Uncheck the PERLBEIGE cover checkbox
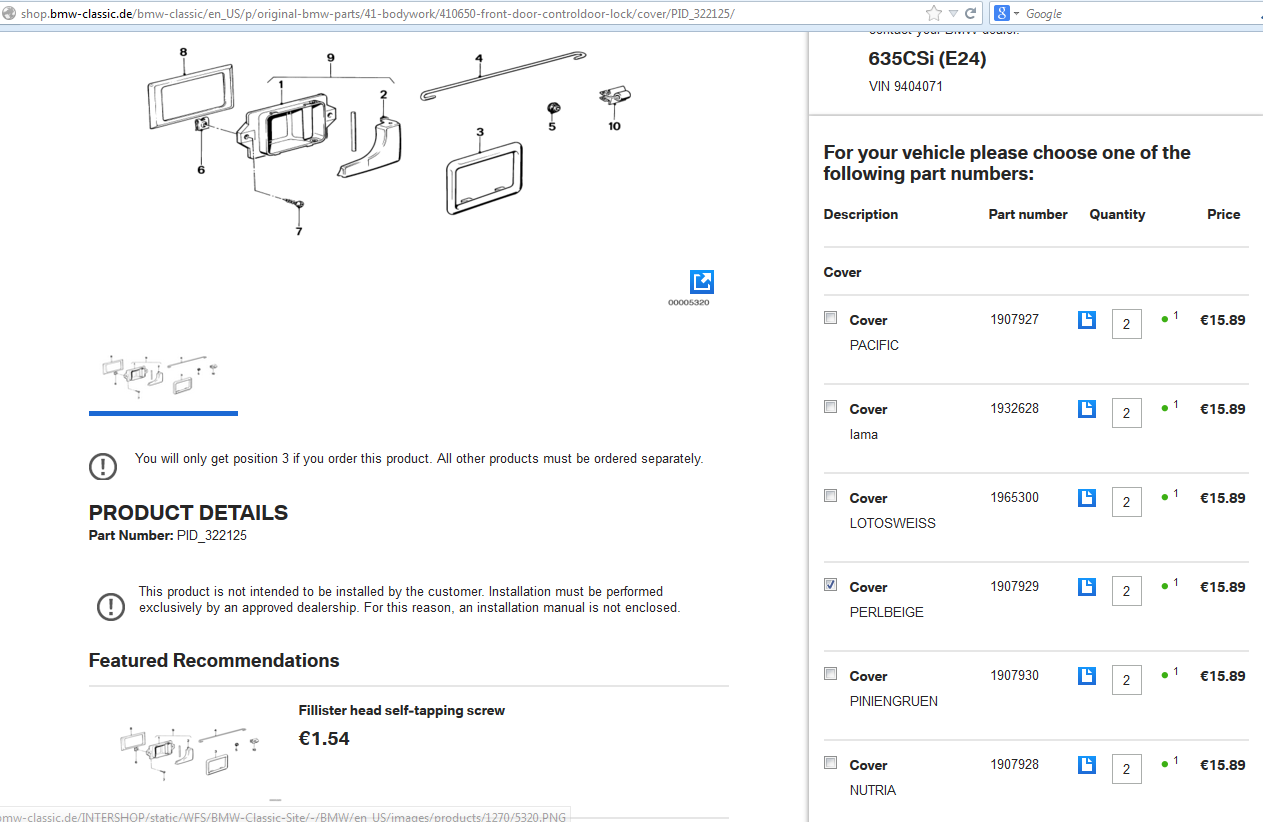1263x822 pixels. [x=830, y=585]
